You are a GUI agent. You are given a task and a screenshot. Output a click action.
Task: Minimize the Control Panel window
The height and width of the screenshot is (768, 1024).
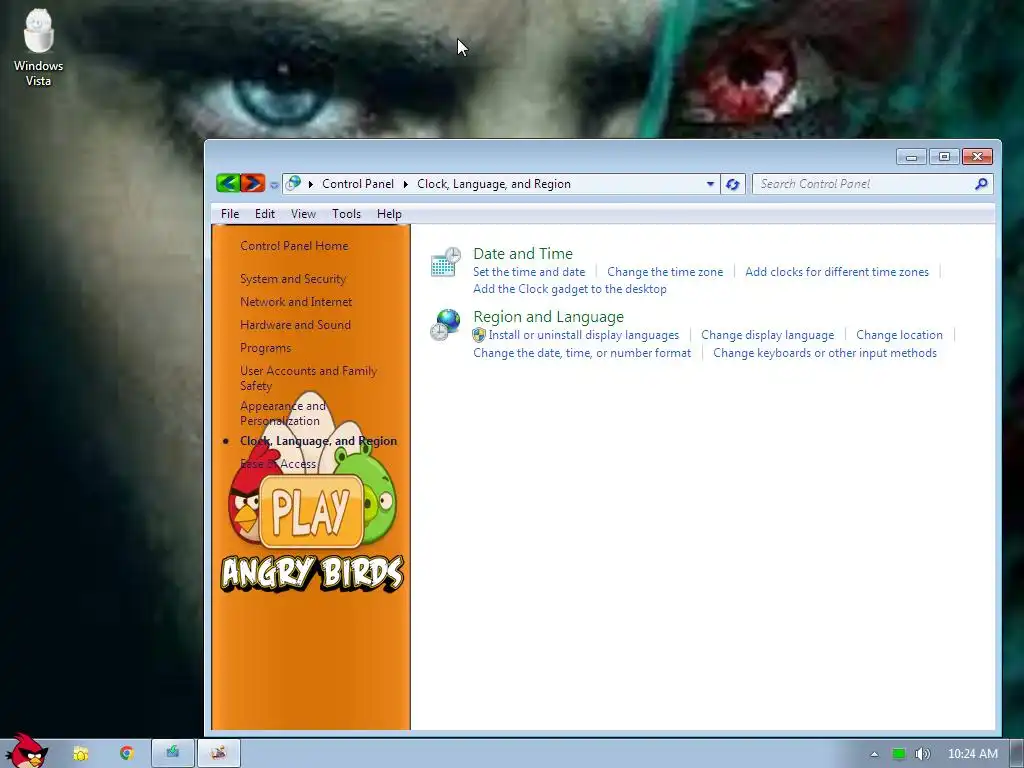coord(912,157)
